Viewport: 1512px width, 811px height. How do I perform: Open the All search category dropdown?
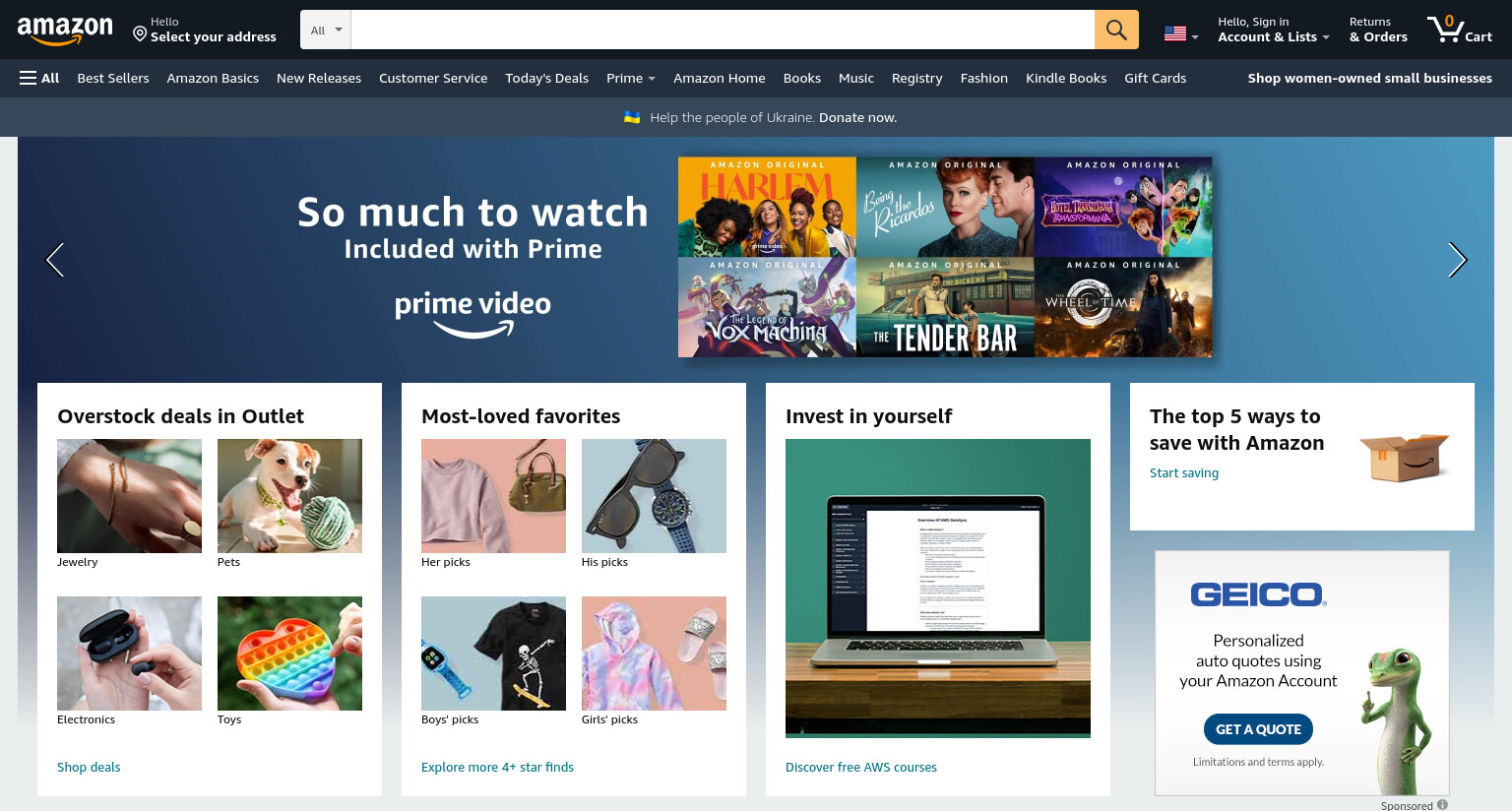point(326,30)
